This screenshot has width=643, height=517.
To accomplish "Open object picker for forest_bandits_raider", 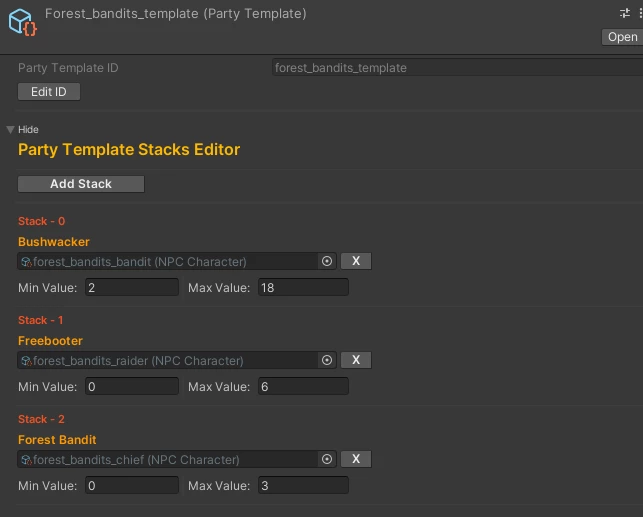I will (x=327, y=360).
